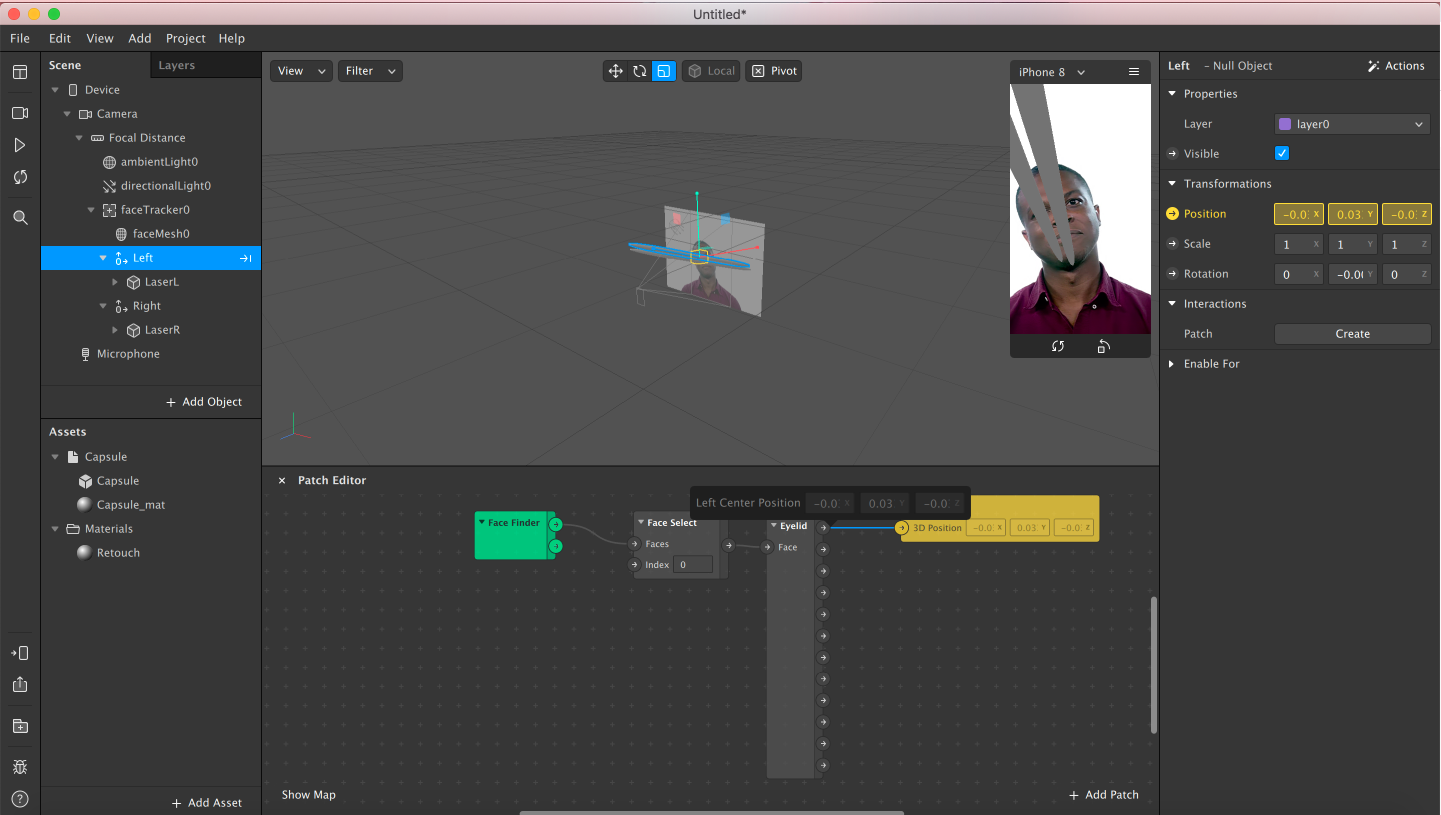Collapse the faceTracker0 tree item

tap(91, 210)
